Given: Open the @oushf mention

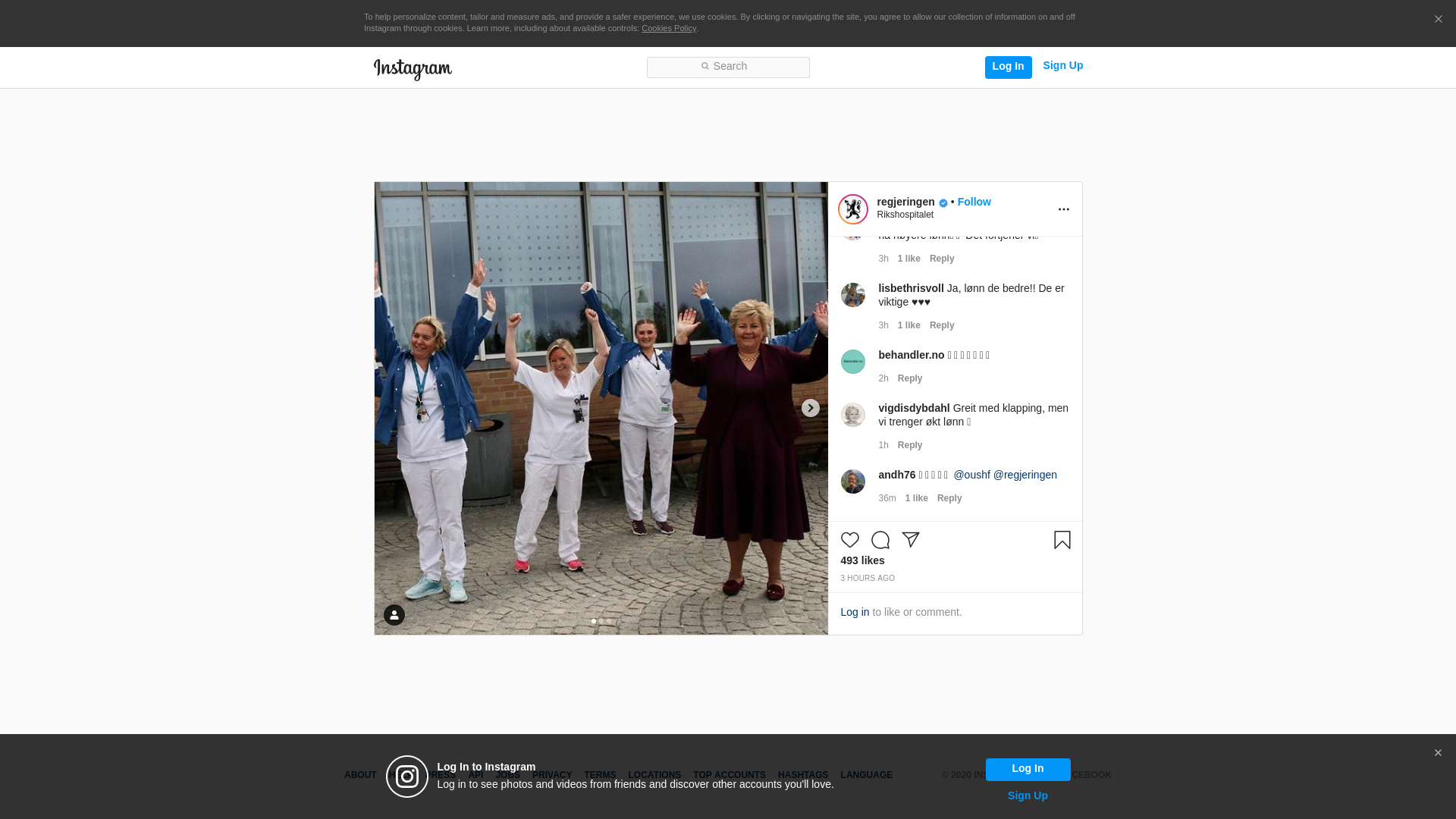Looking at the screenshot, I should click(971, 475).
